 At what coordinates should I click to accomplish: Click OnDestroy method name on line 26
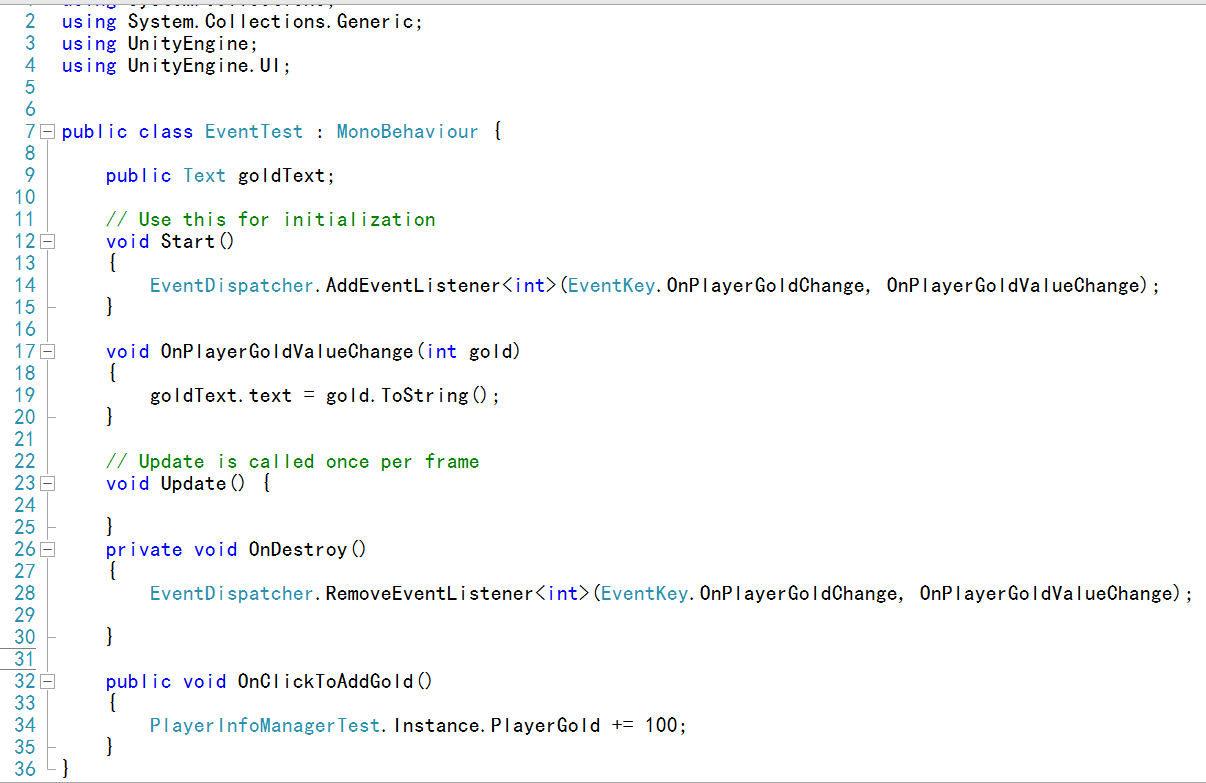298,550
